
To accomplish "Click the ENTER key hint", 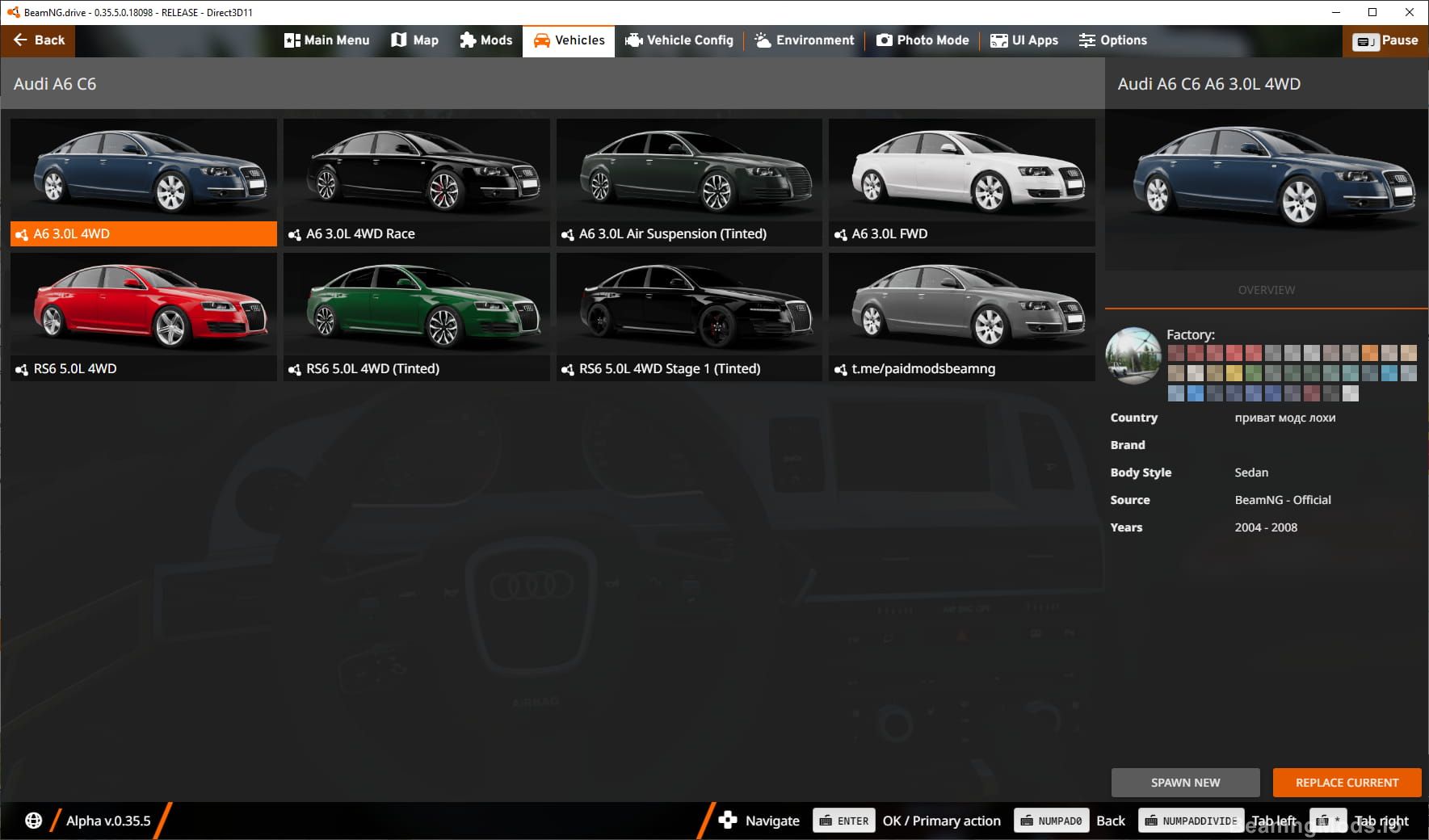I will pyautogui.click(x=844, y=821).
